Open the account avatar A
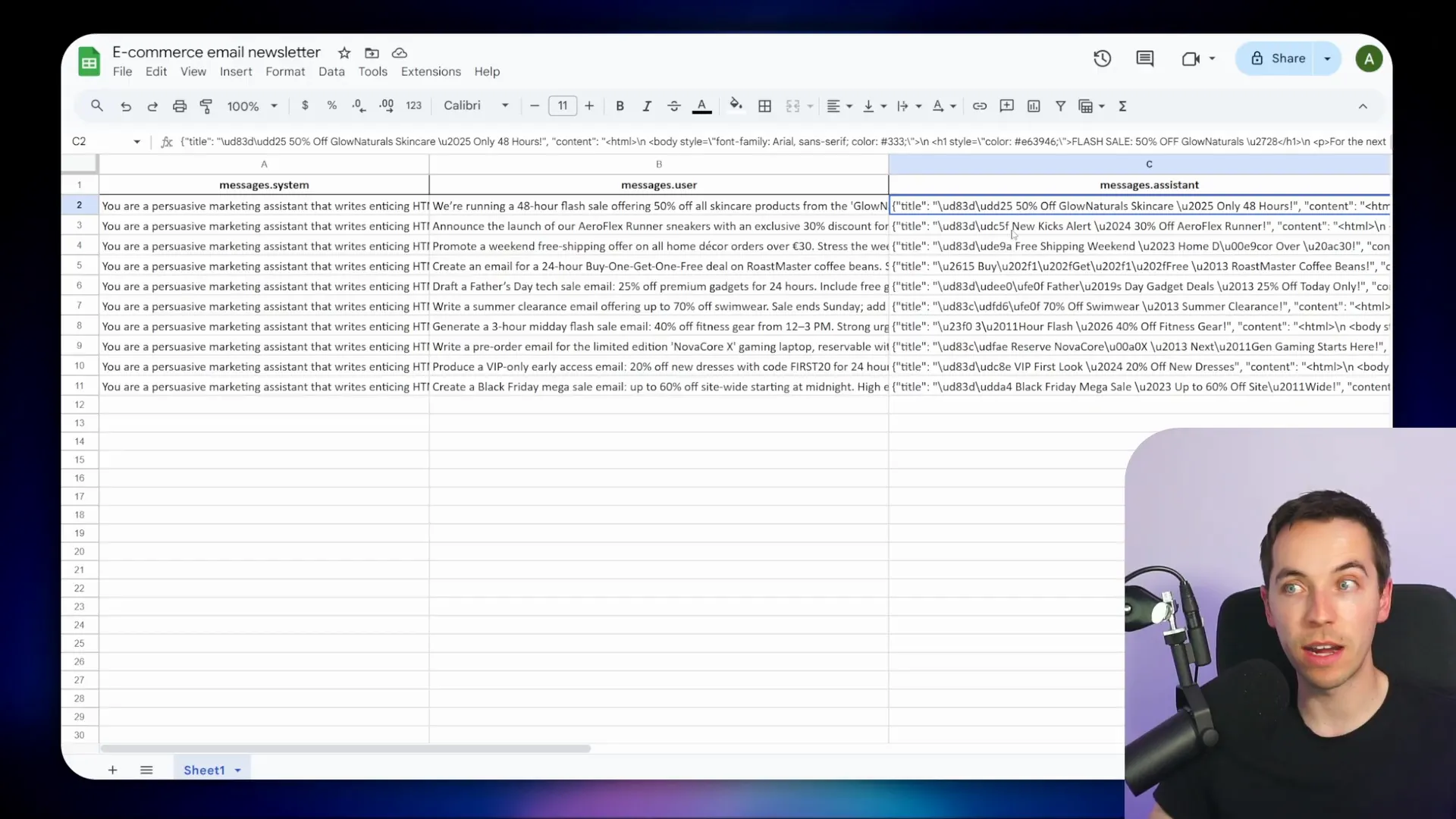The width and height of the screenshot is (1456, 819). [x=1369, y=58]
